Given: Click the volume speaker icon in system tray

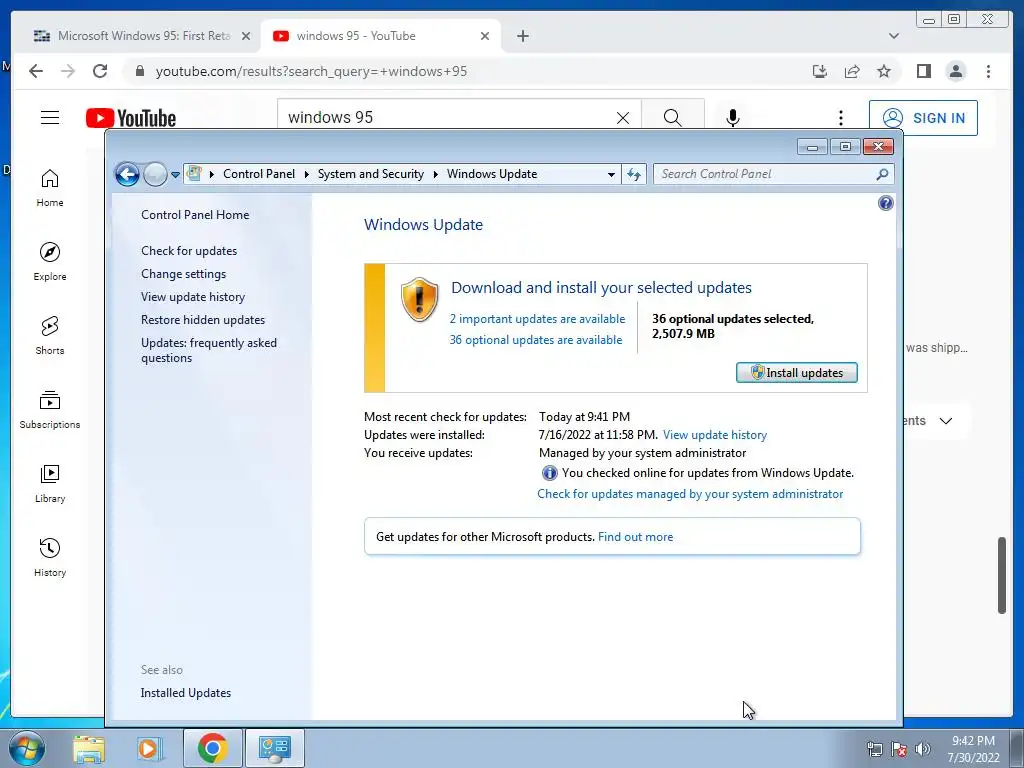Looking at the screenshot, I should (x=922, y=749).
